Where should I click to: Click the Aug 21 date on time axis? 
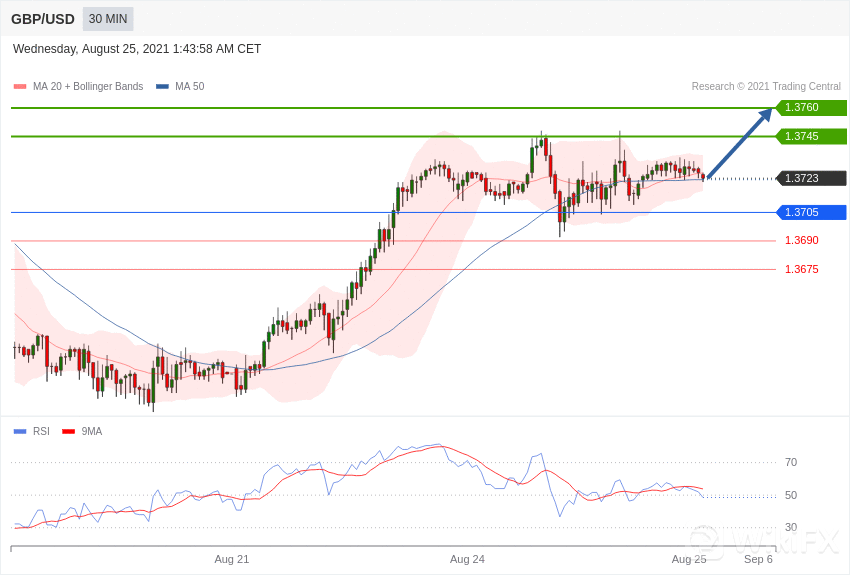click(x=231, y=559)
